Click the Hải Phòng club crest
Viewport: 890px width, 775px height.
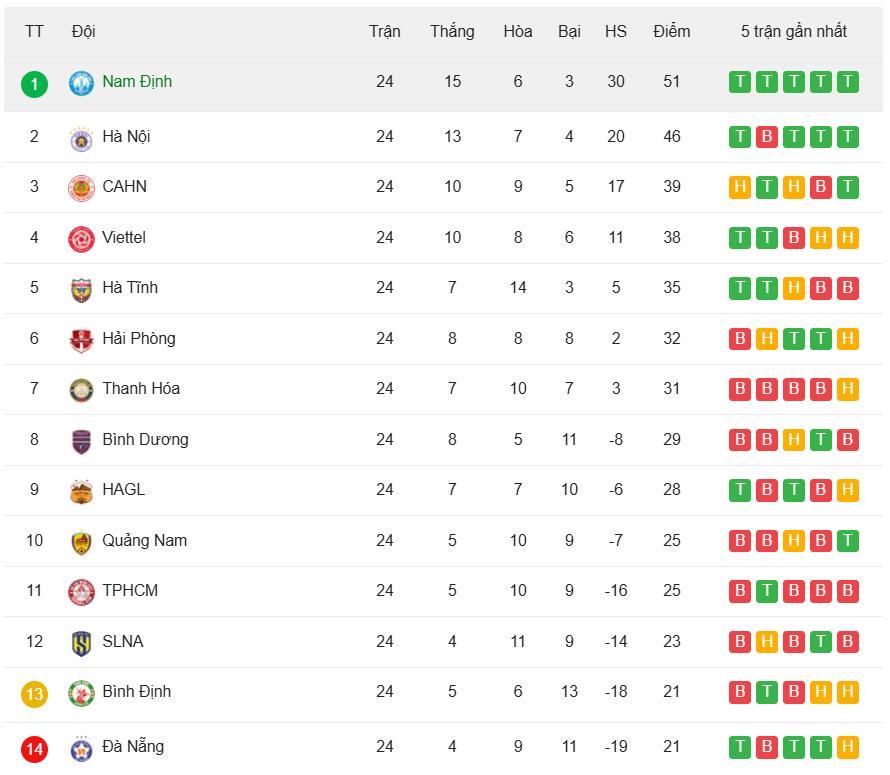(81, 340)
